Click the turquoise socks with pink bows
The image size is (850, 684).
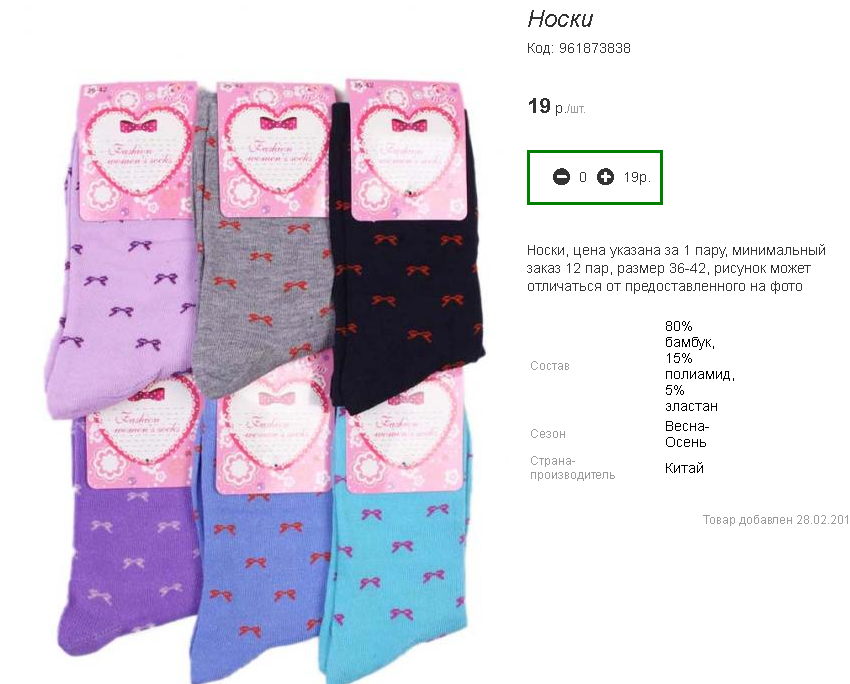click(398, 564)
